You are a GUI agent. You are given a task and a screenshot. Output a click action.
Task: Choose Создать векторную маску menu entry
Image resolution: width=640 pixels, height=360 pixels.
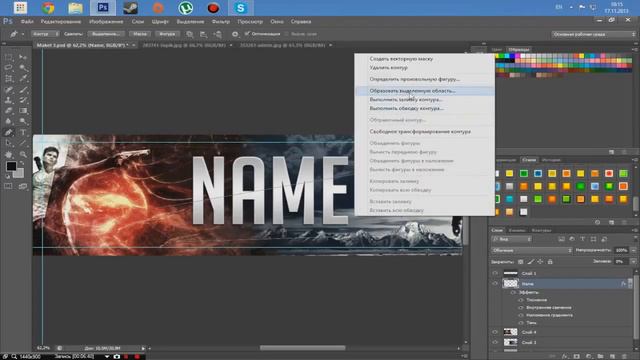[x=401, y=59]
